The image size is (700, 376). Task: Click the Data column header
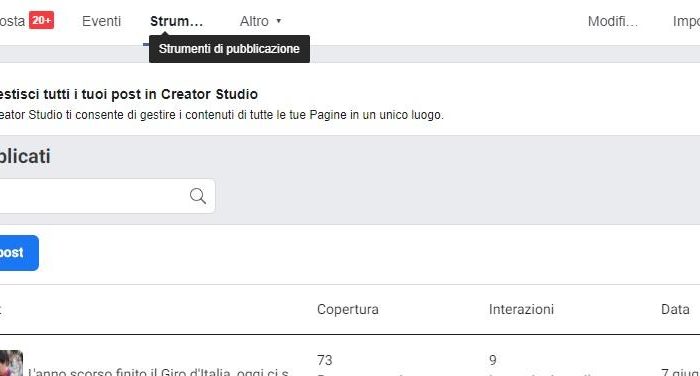[675, 309]
